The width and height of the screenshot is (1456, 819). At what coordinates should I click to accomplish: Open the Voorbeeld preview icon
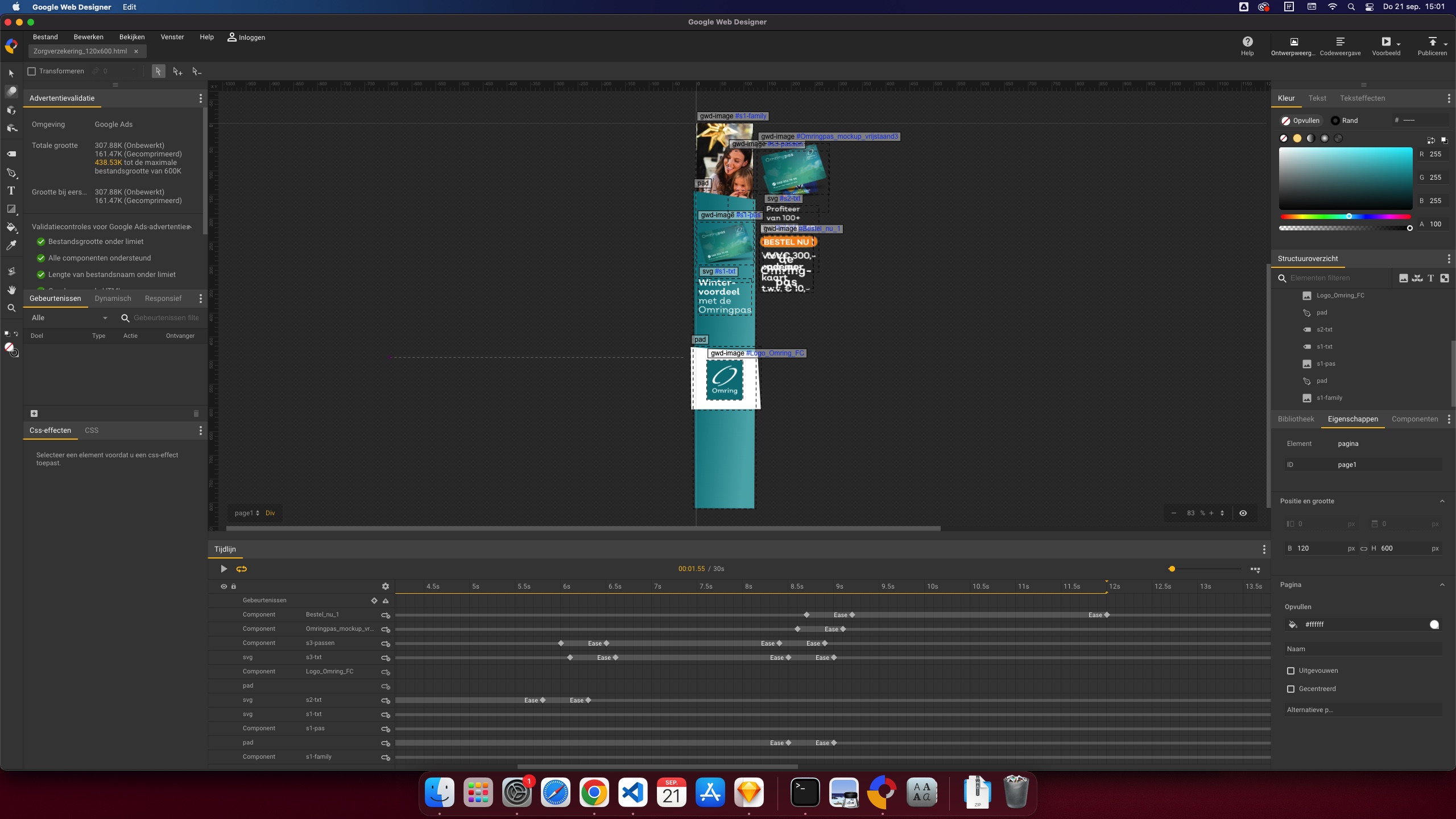[1386, 42]
